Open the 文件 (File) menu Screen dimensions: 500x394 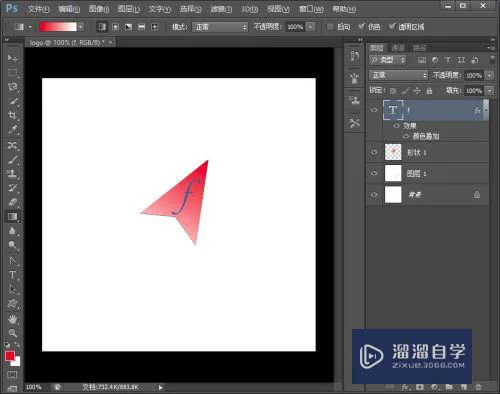tap(38, 9)
